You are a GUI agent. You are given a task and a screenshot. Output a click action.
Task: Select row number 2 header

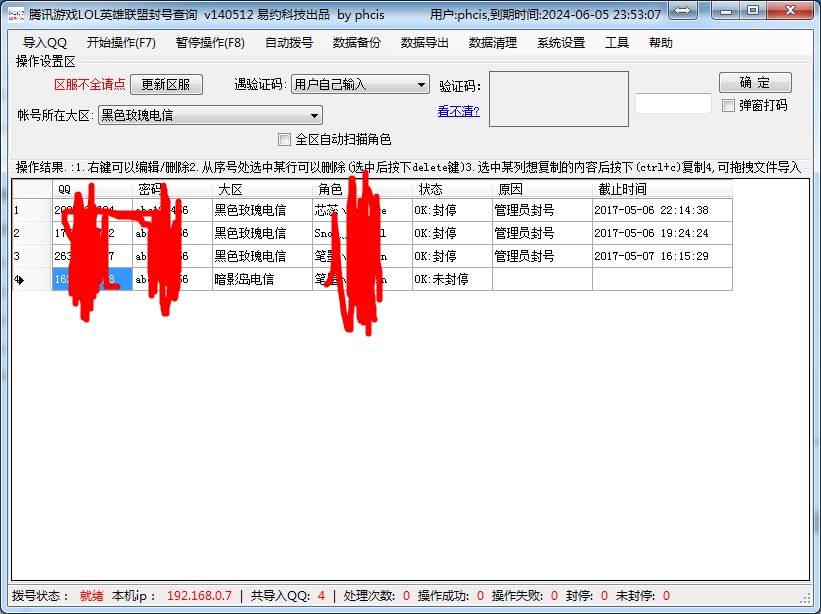click(32, 233)
